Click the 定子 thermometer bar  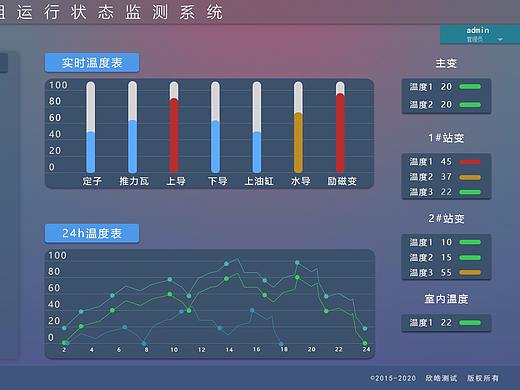(91, 127)
